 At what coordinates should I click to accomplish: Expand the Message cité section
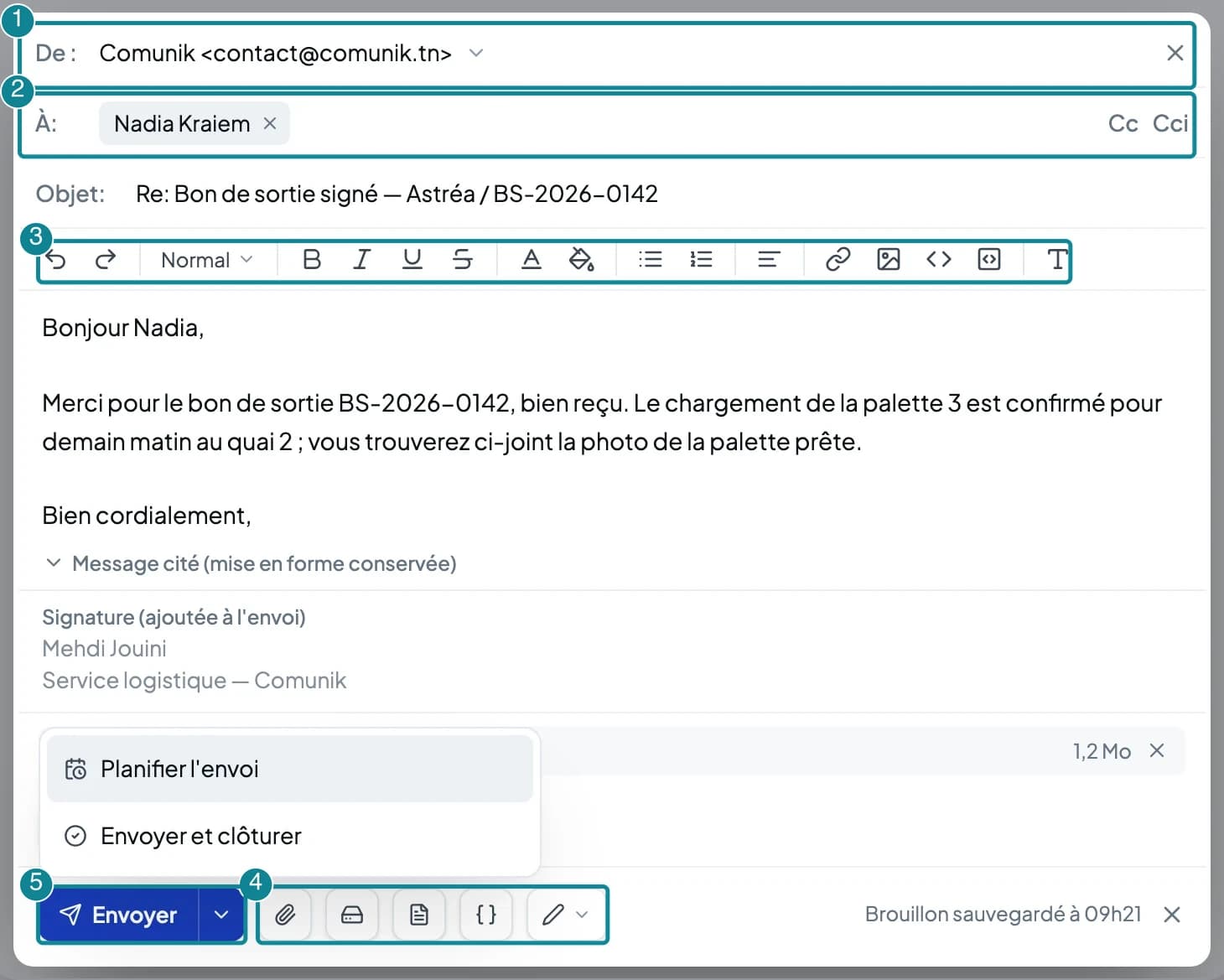251,563
